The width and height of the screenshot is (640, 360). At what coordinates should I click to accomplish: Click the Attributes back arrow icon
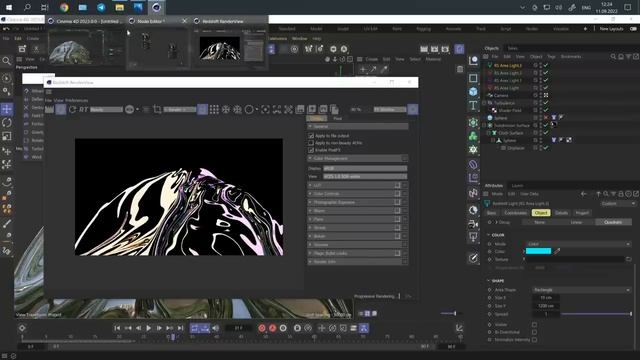[584, 194]
